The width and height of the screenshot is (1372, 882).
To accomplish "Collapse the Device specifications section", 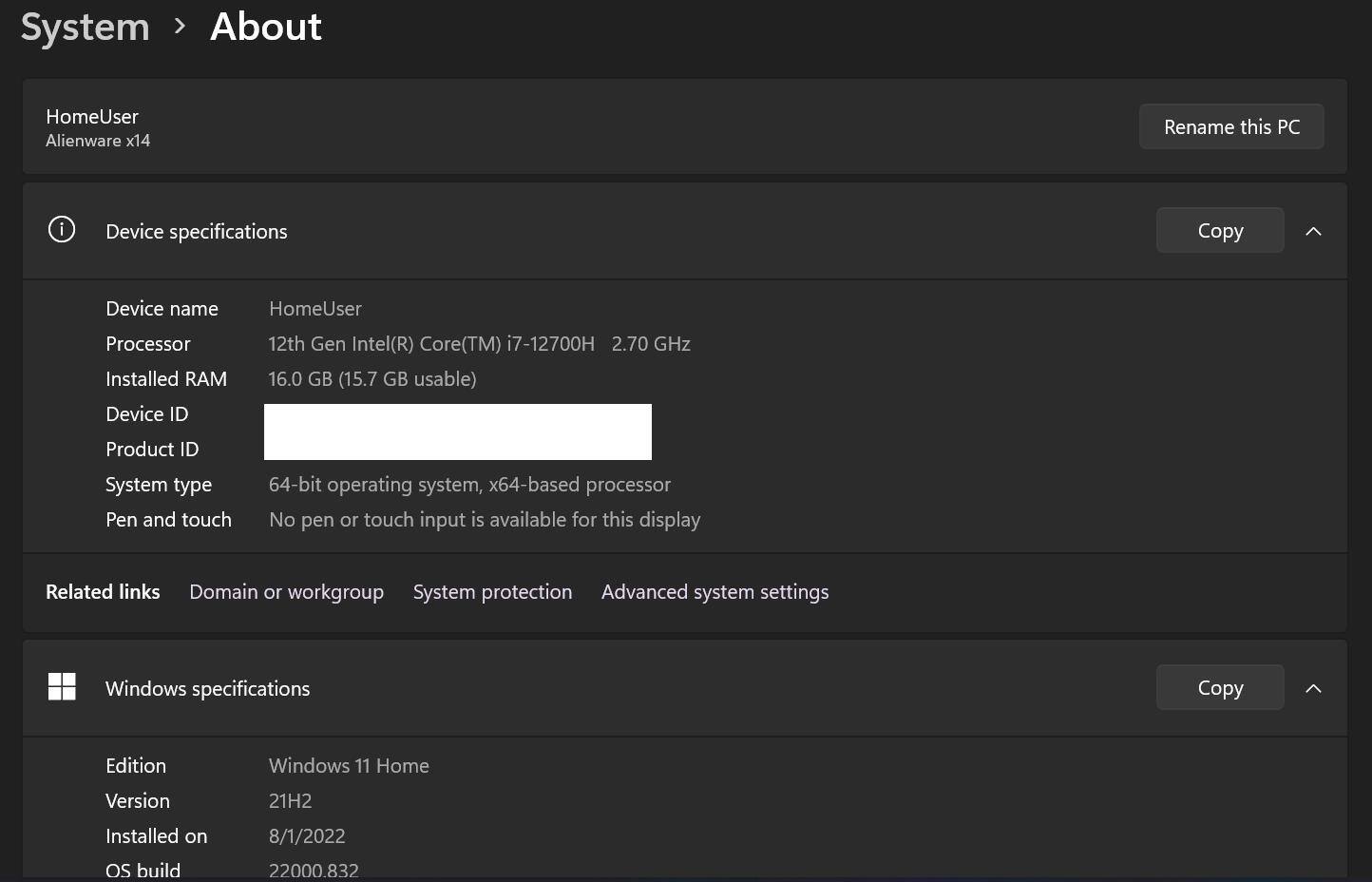I will (1313, 230).
